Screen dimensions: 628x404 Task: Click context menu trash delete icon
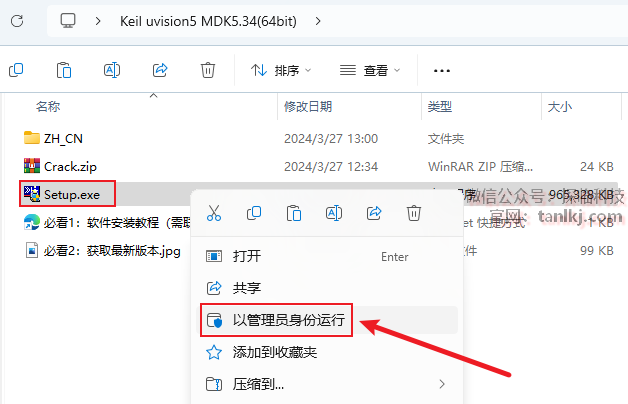point(414,213)
